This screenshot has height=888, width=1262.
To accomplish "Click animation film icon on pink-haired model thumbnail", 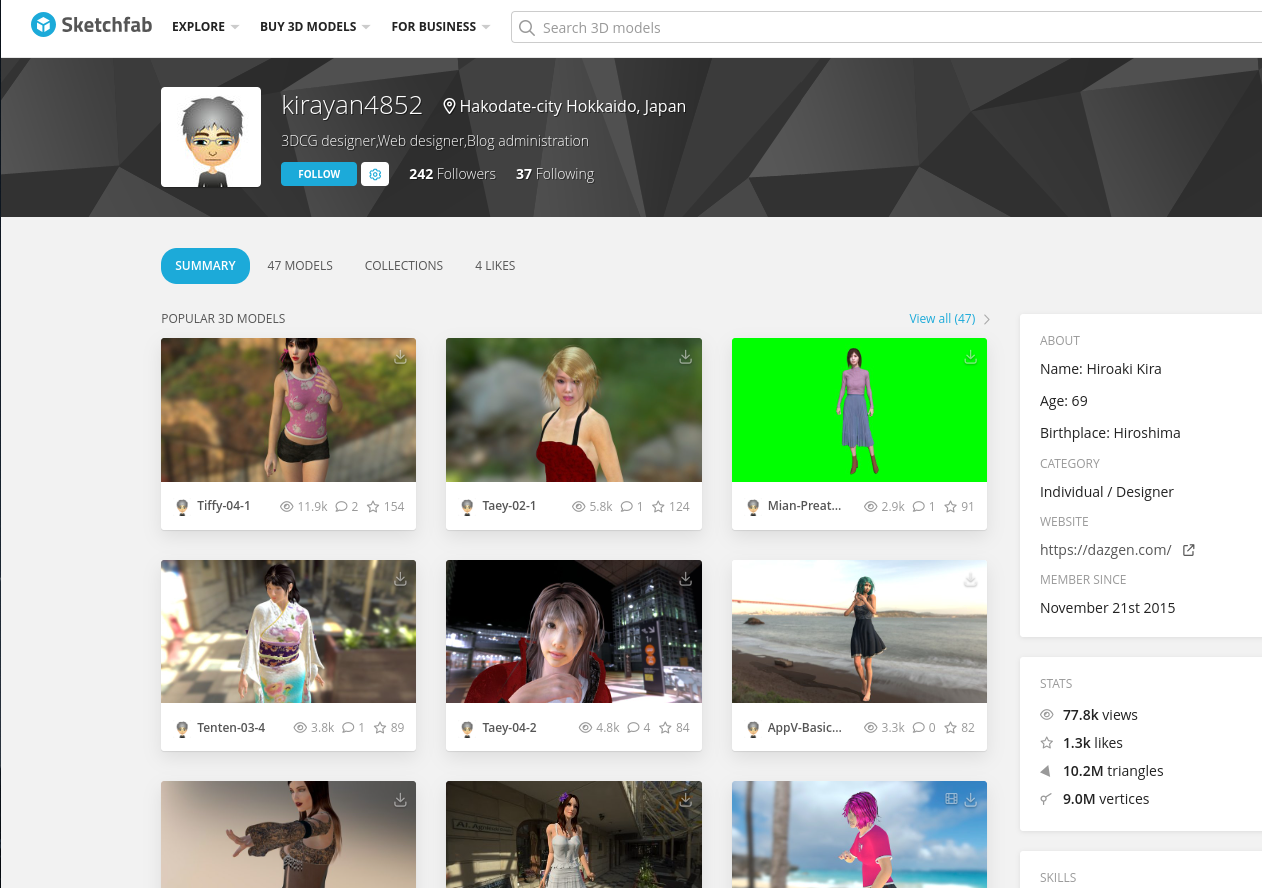I will click(x=951, y=799).
